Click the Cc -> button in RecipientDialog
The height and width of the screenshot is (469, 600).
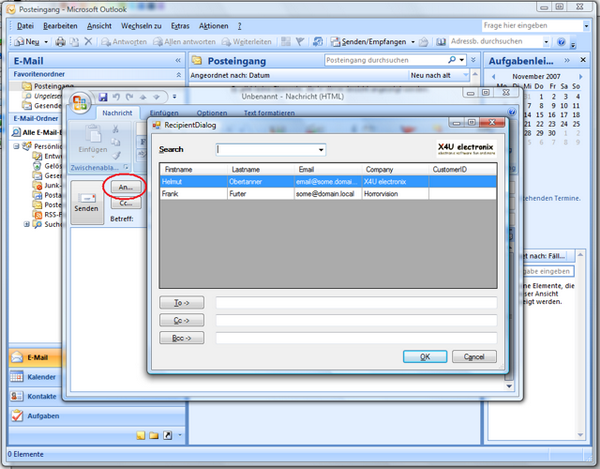coord(182,320)
